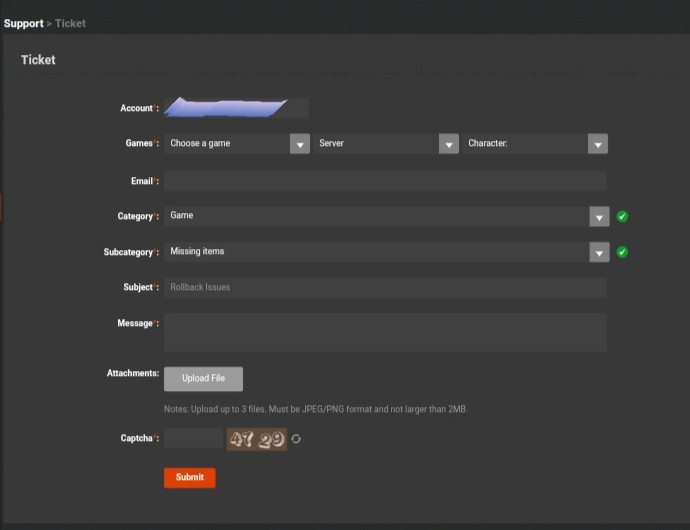Screen dimensions: 690x530
Task: Click the redacted Account field
Action: 235,108
